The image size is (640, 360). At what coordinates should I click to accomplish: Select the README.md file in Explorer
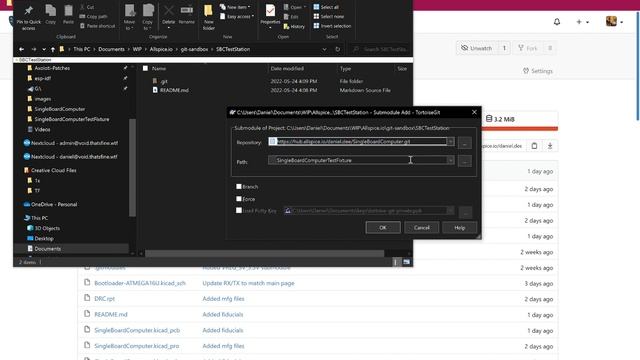(174, 90)
